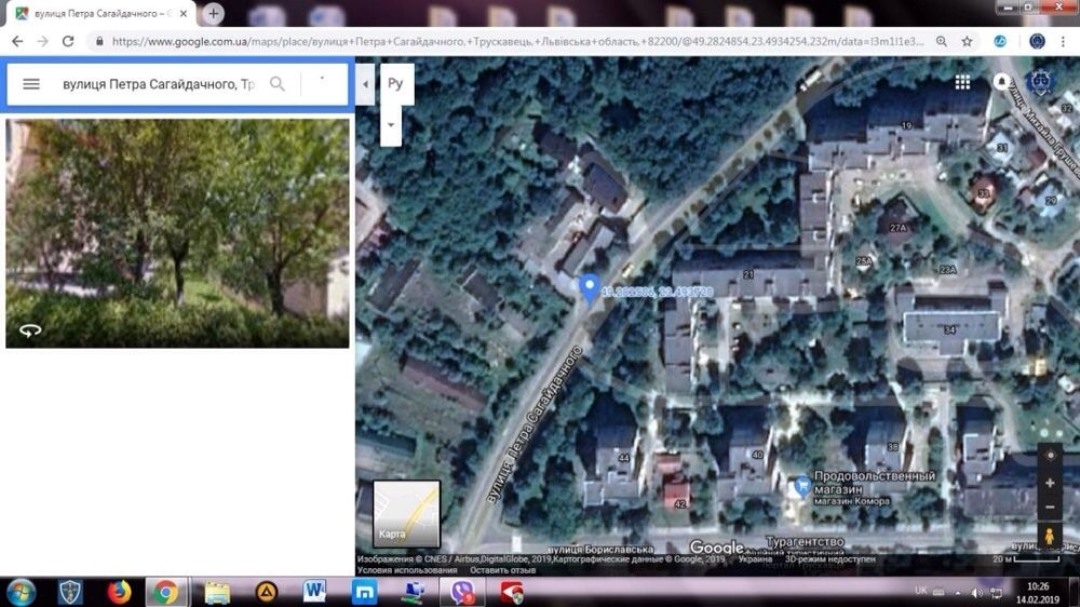Open Firefox from the taskbar
1080x607 pixels.
point(119,592)
